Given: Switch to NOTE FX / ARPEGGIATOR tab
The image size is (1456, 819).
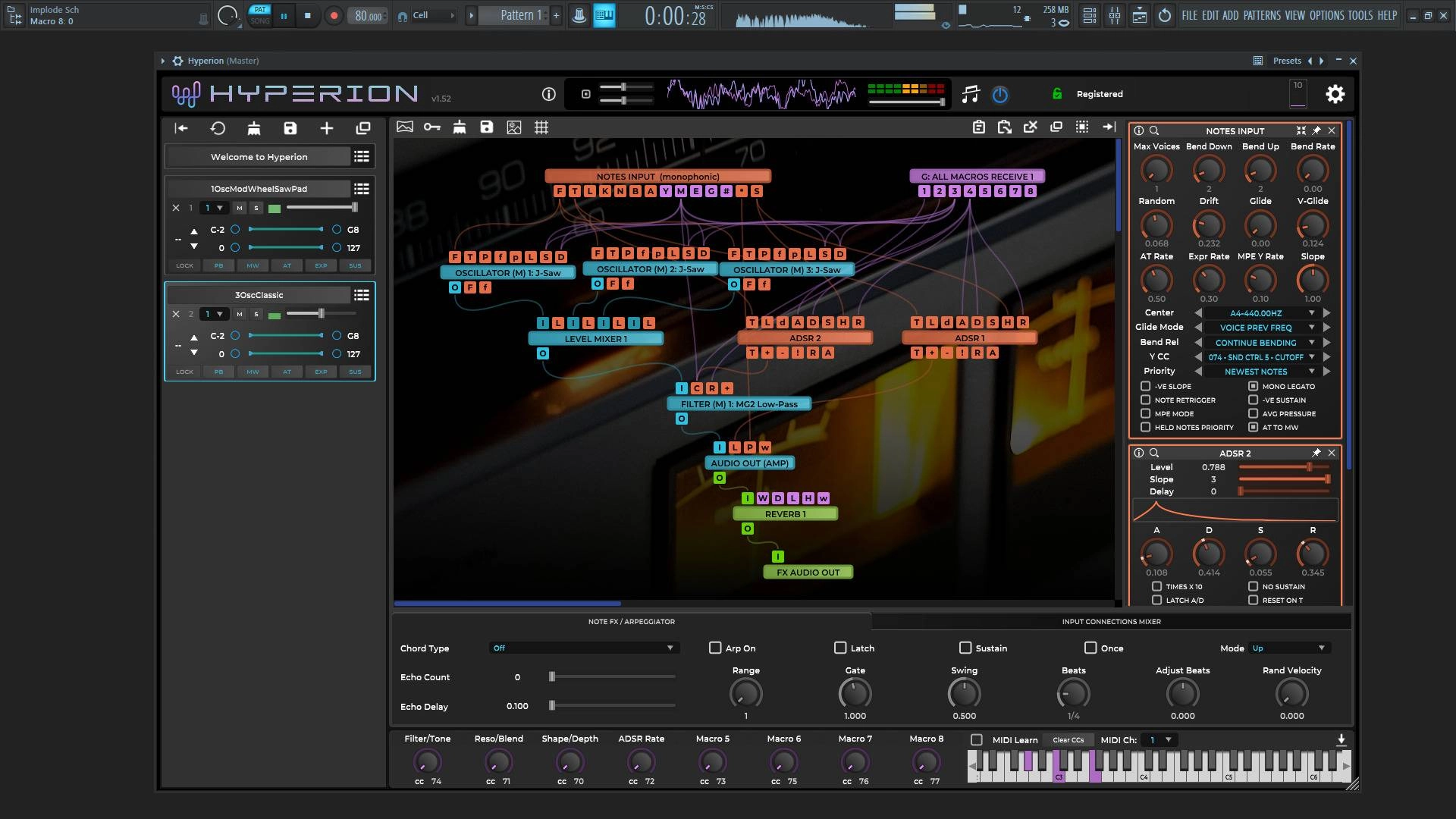Looking at the screenshot, I should [631, 621].
